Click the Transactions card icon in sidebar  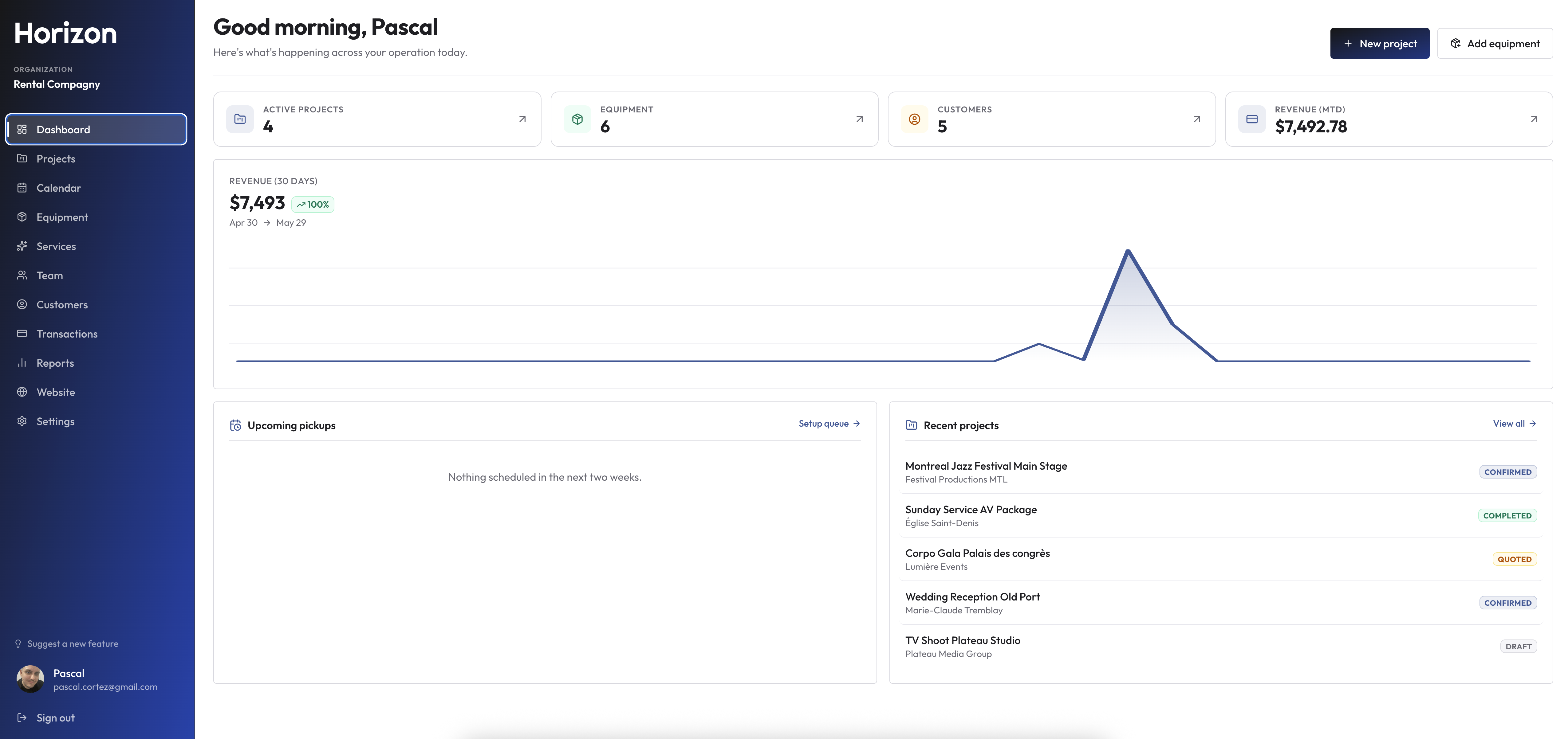[x=22, y=333]
